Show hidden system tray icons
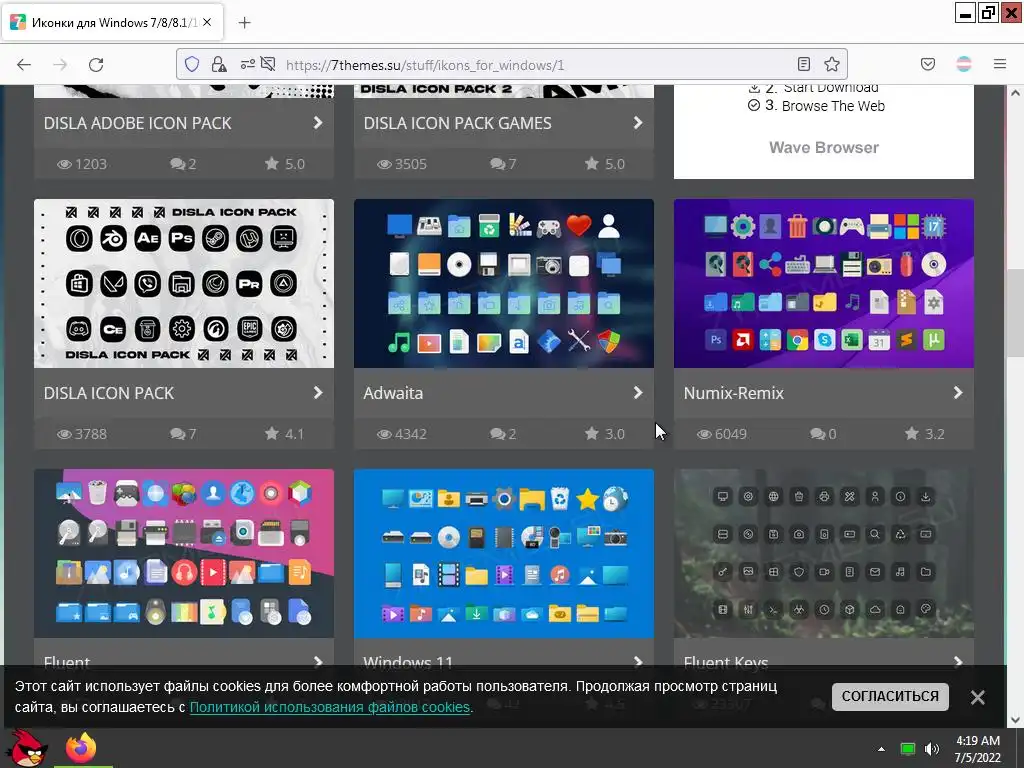This screenshot has width=1024, height=768. 881,749
